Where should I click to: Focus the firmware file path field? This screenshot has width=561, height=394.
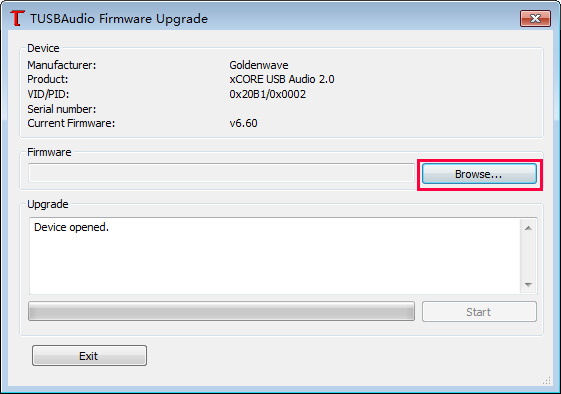[221, 173]
